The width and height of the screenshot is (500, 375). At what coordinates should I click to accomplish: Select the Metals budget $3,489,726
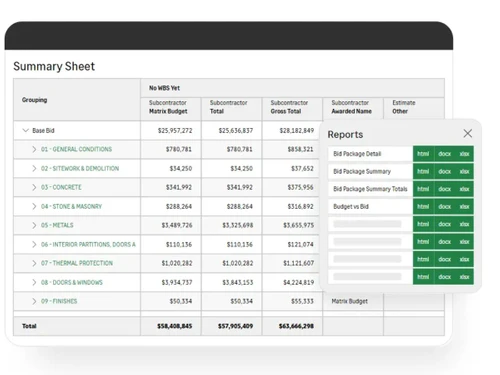pos(177,225)
